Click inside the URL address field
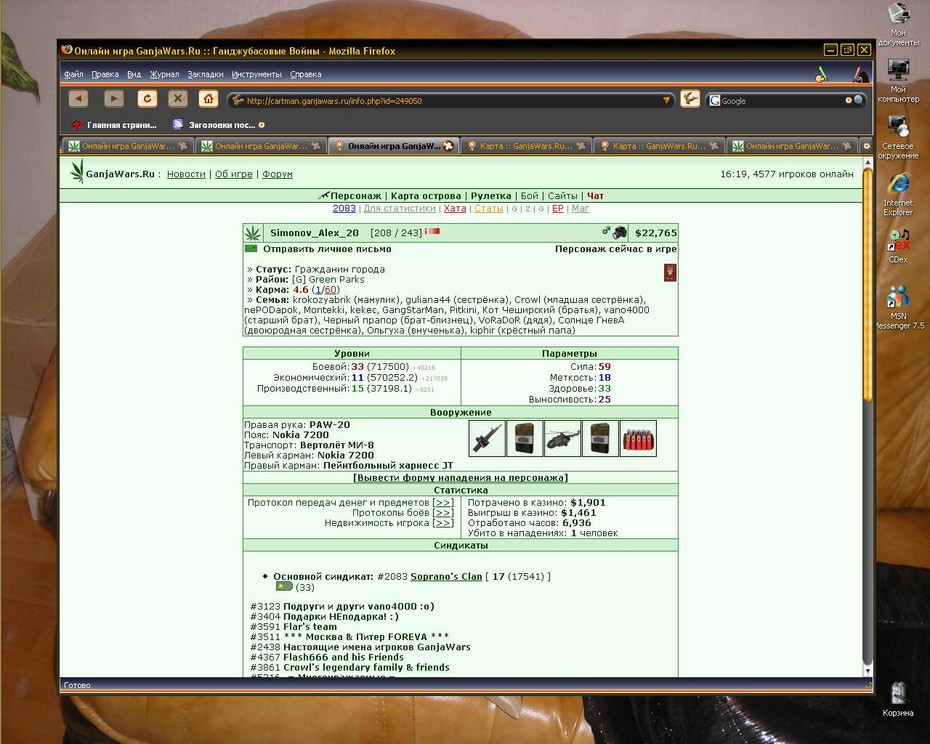The width and height of the screenshot is (930, 744). (x=451, y=101)
